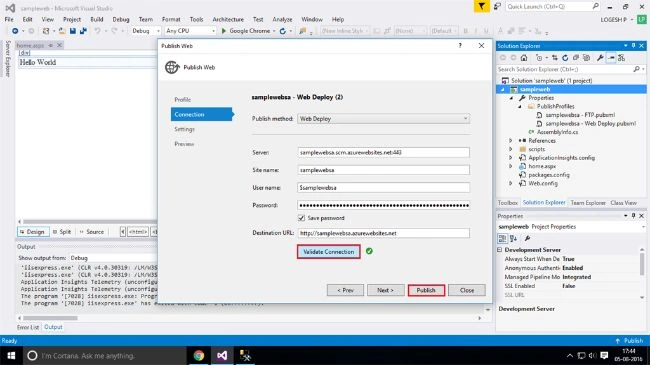Screen dimensions: 650x365
Task: Expand the References node
Action: 511,141
